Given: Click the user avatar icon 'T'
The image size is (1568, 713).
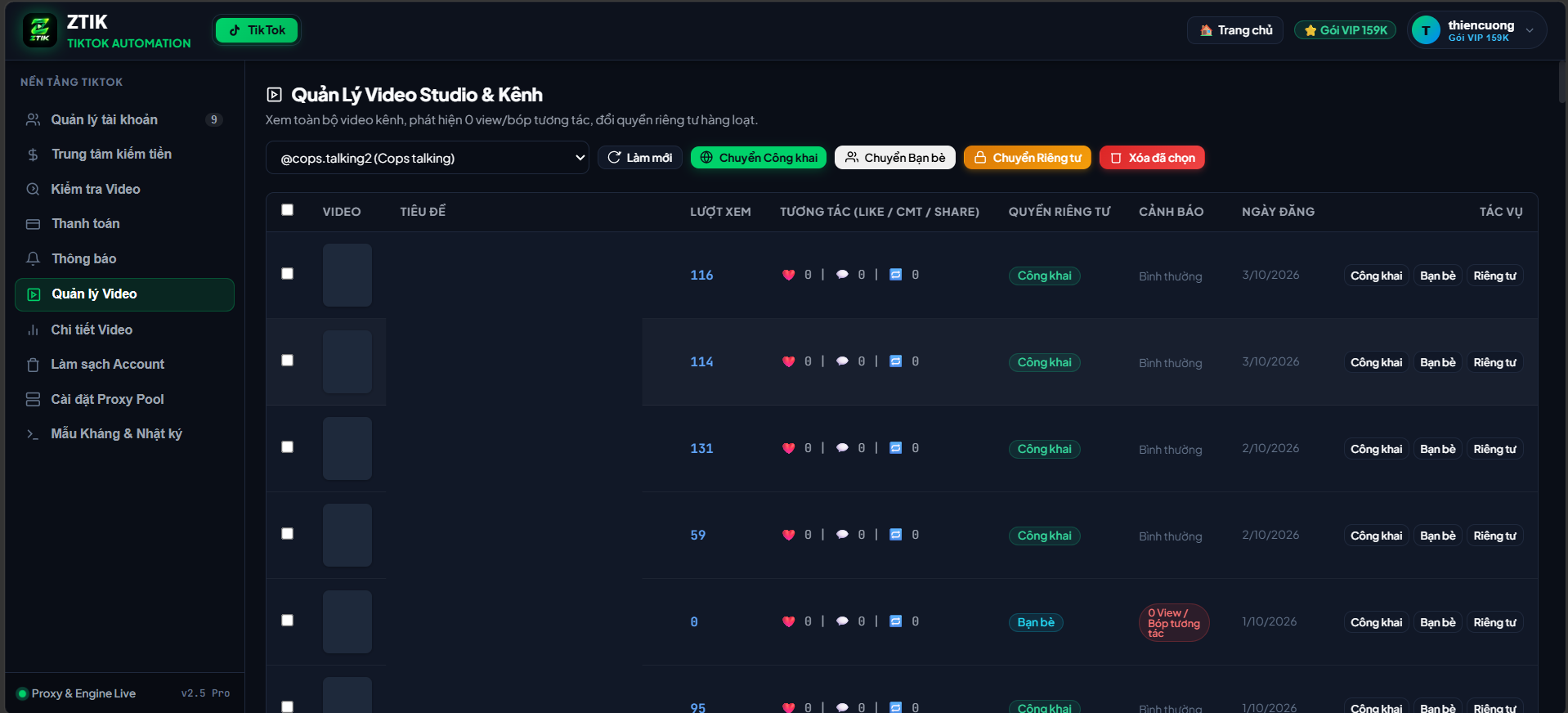Looking at the screenshot, I should pyautogui.click(x=1426, y=30).
